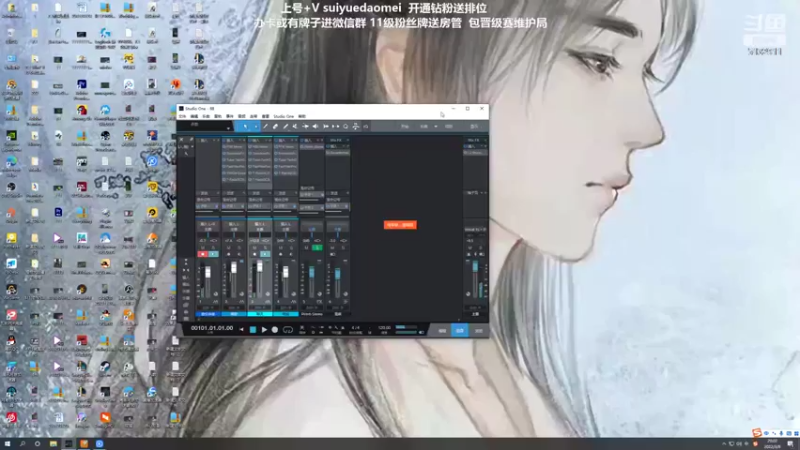800x450 pixels.
Task: Click channel 1 volume fader handle
Action: pyautogui.click(x=208, y=272)
